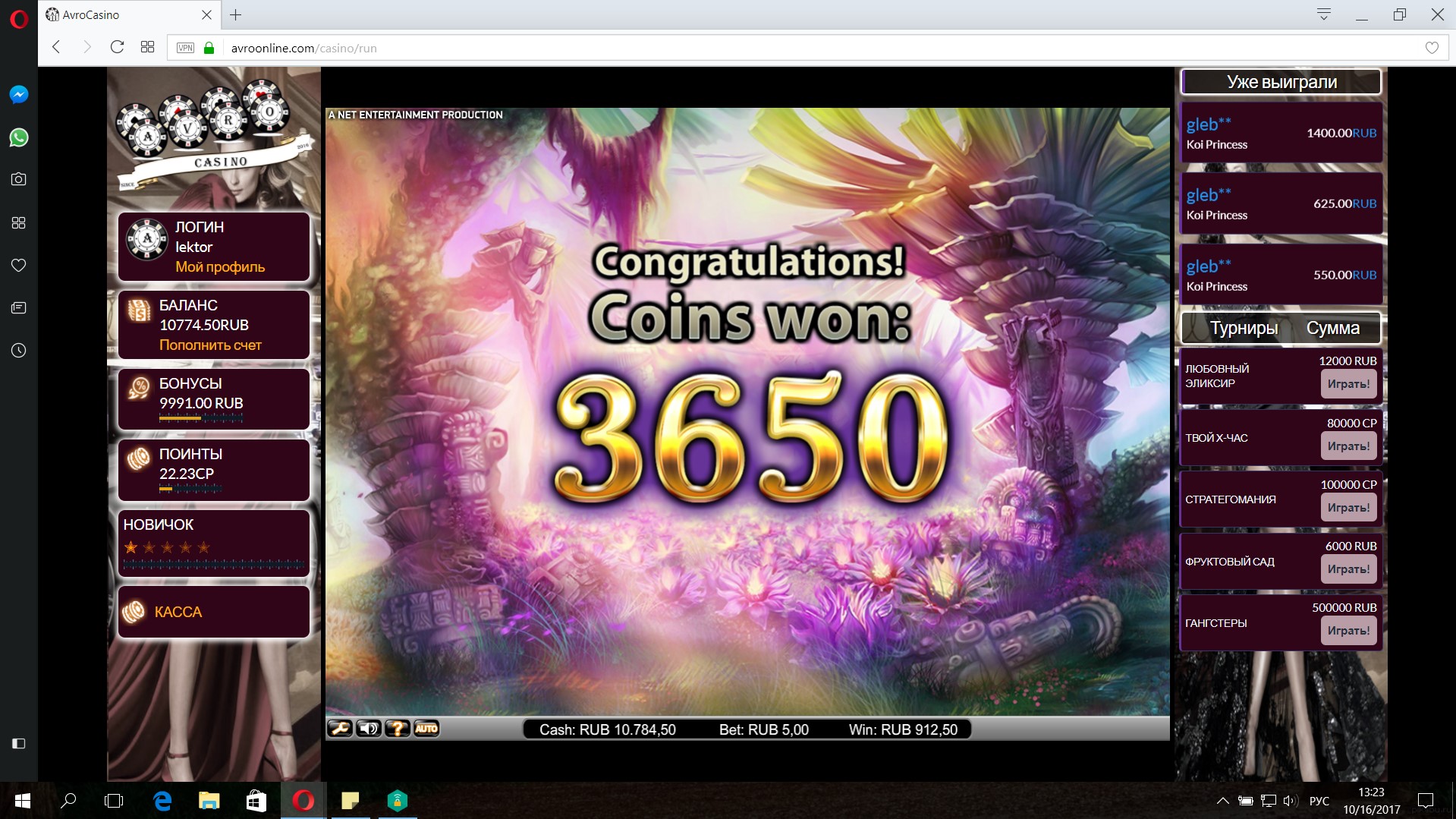The height and width of the screenshot is (819, 1456).
Task: Launch Microsoft Edge from taskbar
Action: pos(162,801)
